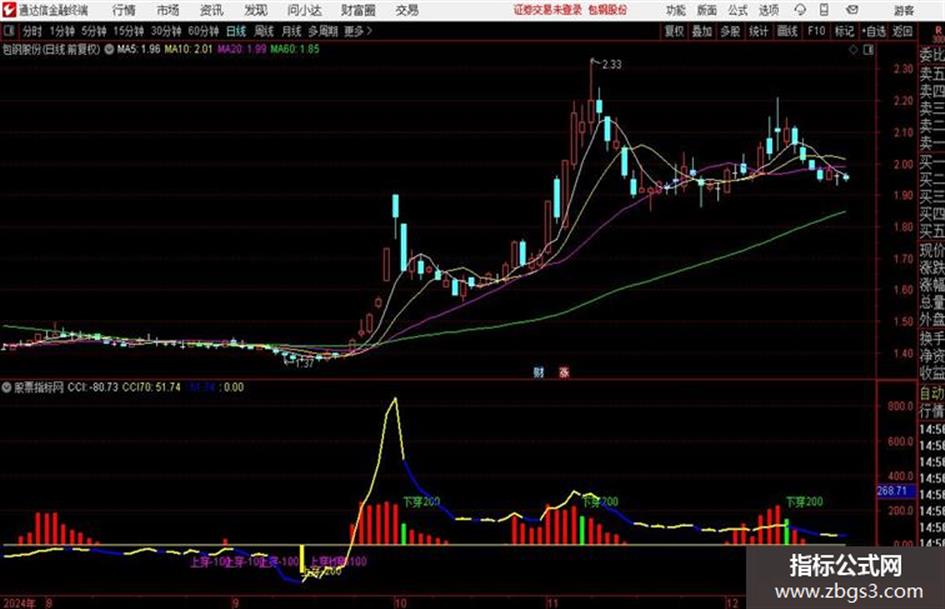Screen dimensions: 945x609
Task: Switch to the 60分钟 period tab
Action: point(203,31)
